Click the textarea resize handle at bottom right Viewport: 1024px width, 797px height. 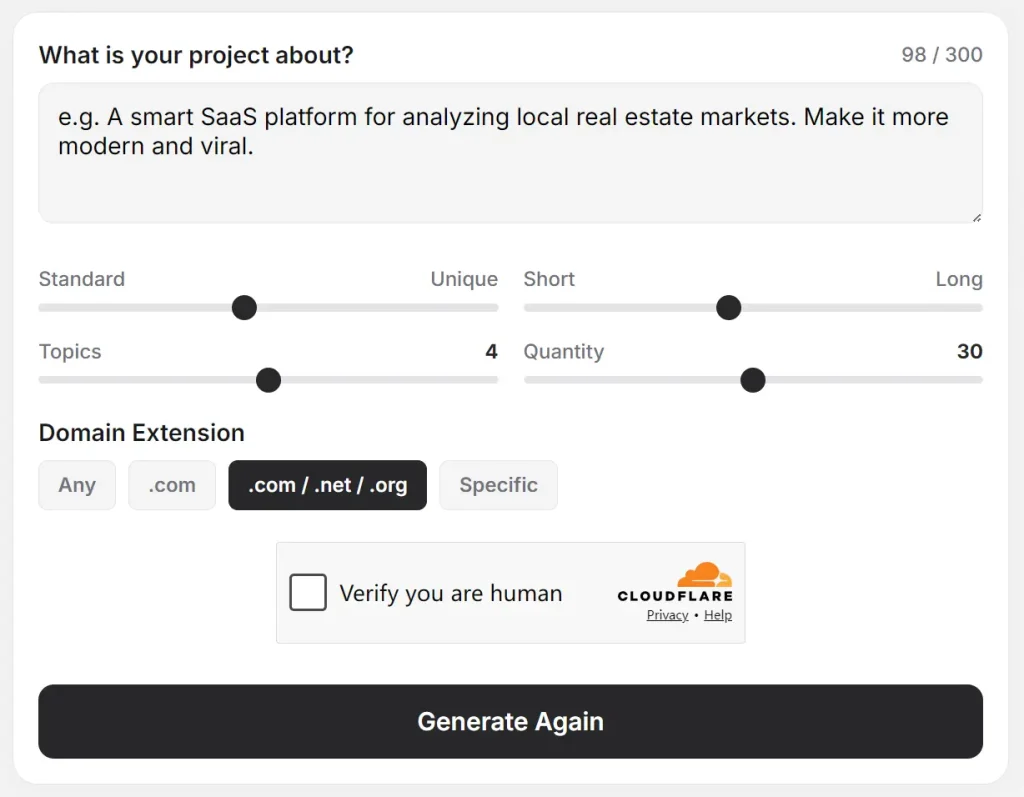[975, 216]
